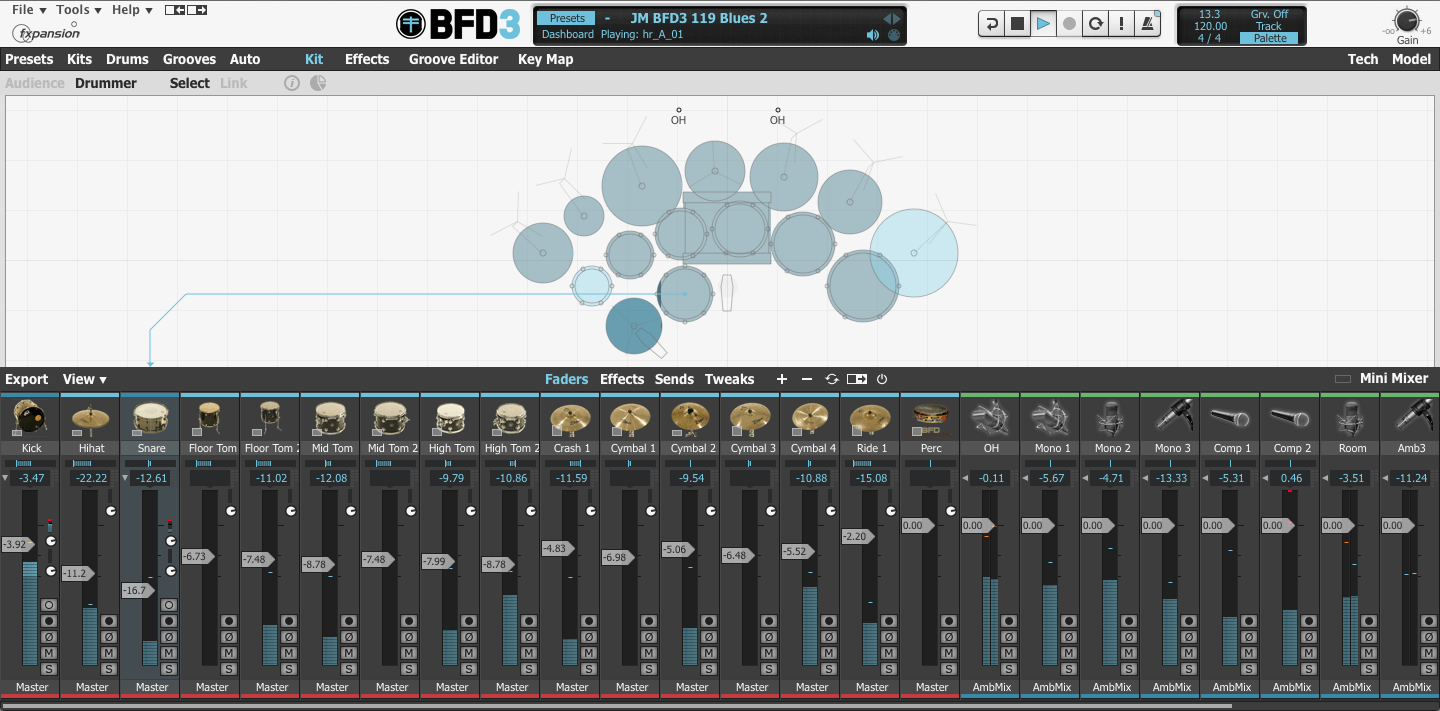Switch to the Kits tab
Viewport: 1440px width, 711px height.
point(79,59)
